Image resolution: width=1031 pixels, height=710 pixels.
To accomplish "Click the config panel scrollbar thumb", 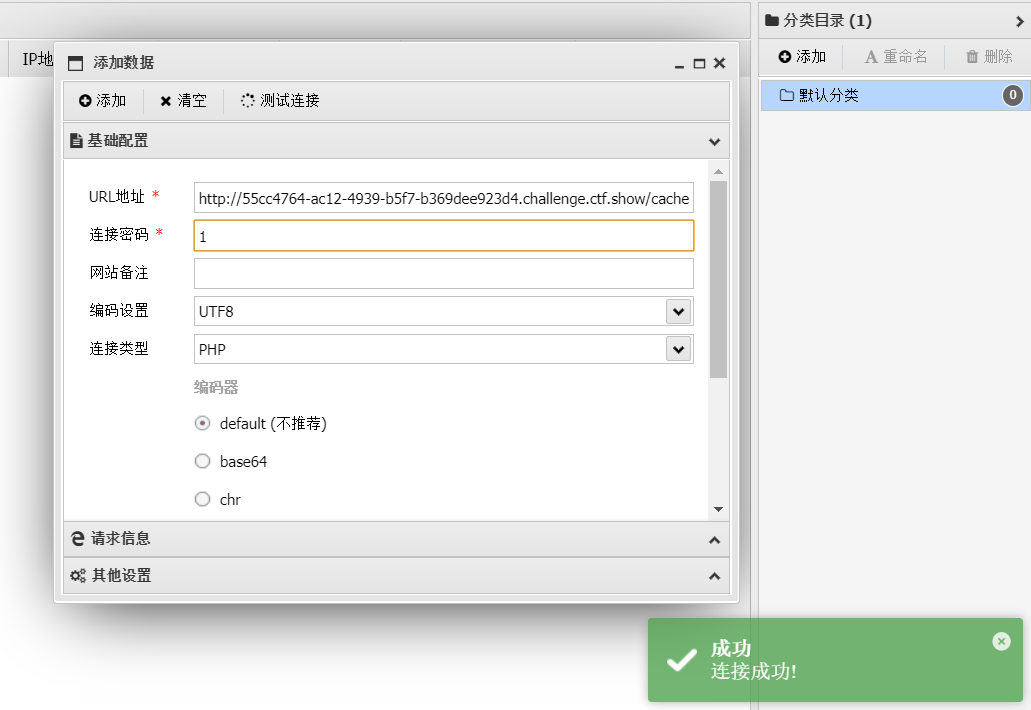I will [x=718, y=279].
